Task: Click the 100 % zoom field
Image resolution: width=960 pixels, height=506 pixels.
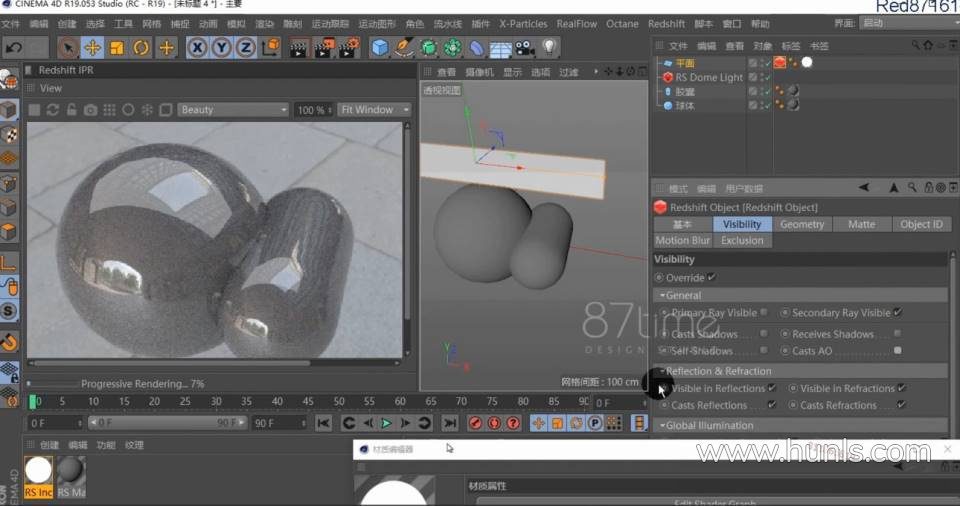Action: 313,110
